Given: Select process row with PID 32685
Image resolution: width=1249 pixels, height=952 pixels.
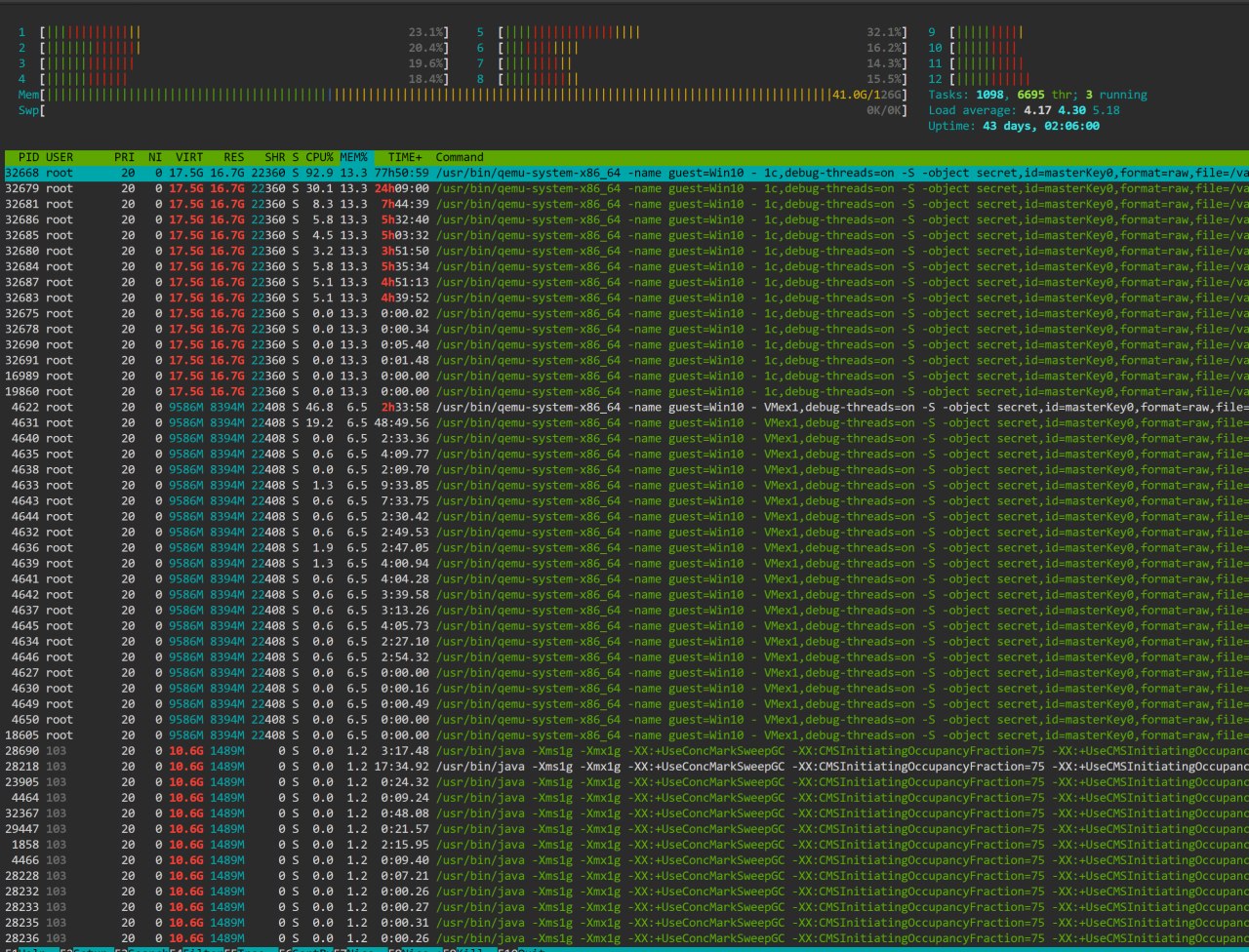Looking at the screenshot, I should [624, 235].
